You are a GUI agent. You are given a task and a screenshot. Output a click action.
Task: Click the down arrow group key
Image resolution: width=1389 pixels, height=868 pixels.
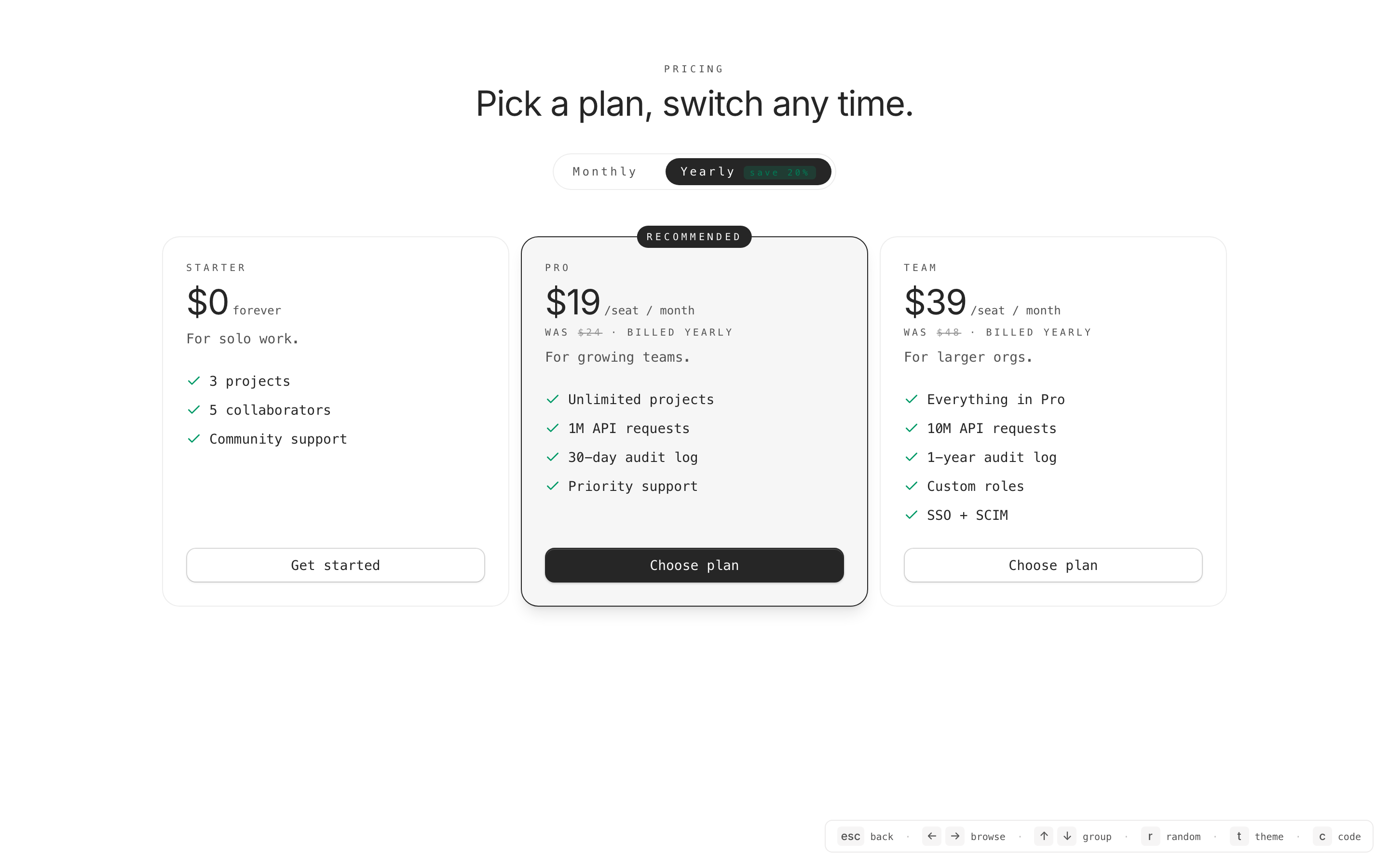1067,836
